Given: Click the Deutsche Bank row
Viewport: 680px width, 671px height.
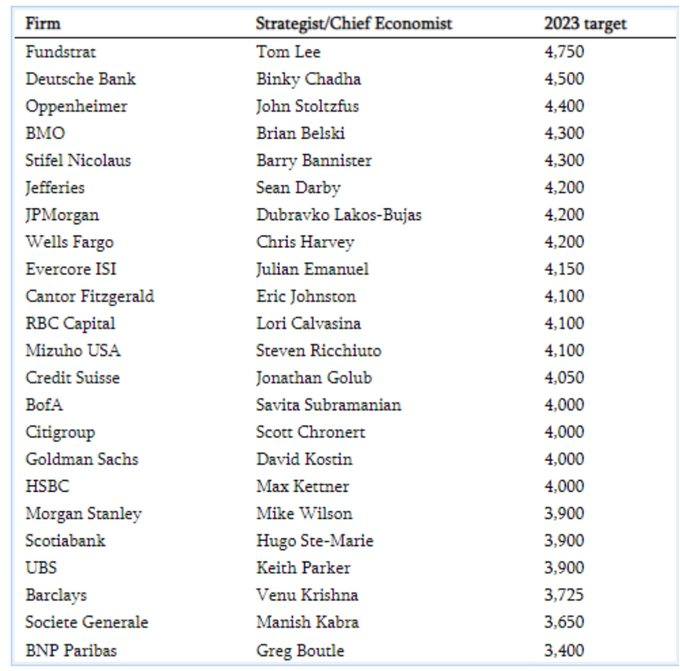Looking at the screenshot, I should point(345,79).
